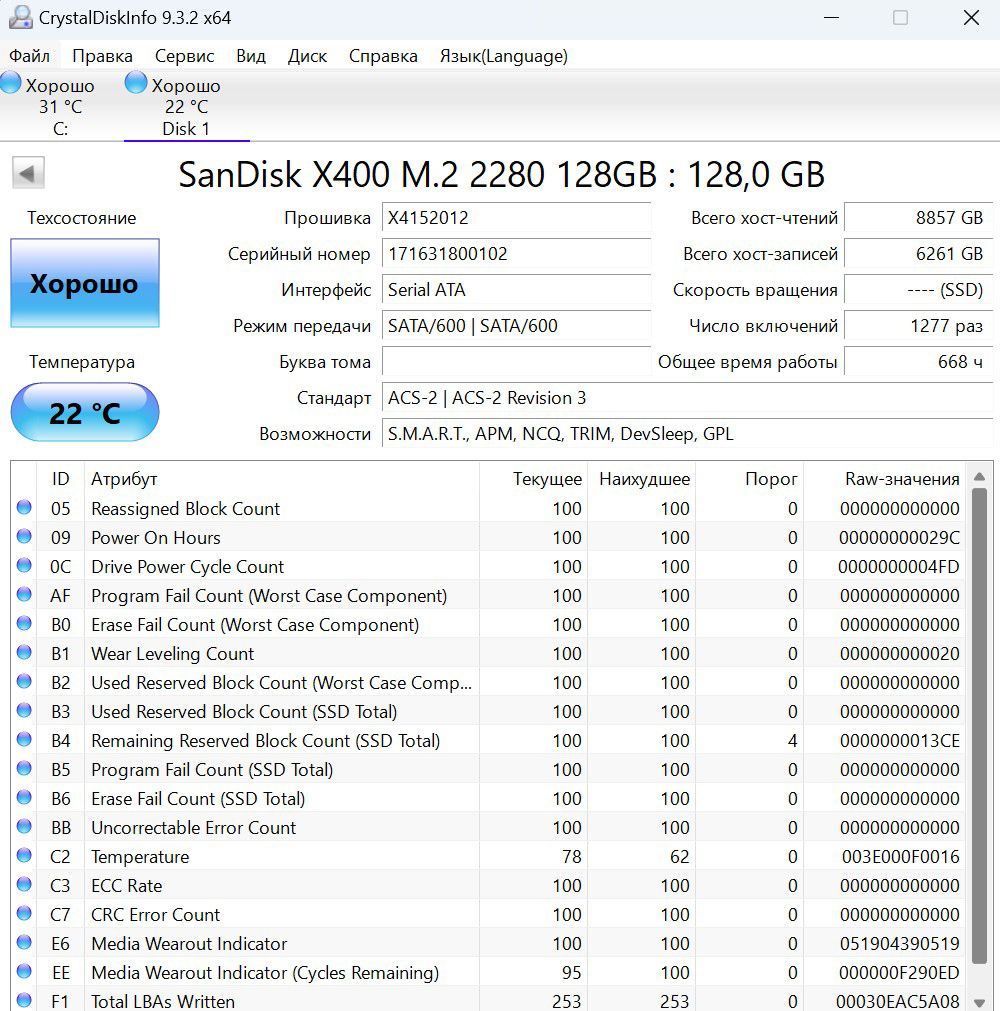
Task: Click status dot for Erase Fail Count (SSD Total)
Action: tap(24, 798)
